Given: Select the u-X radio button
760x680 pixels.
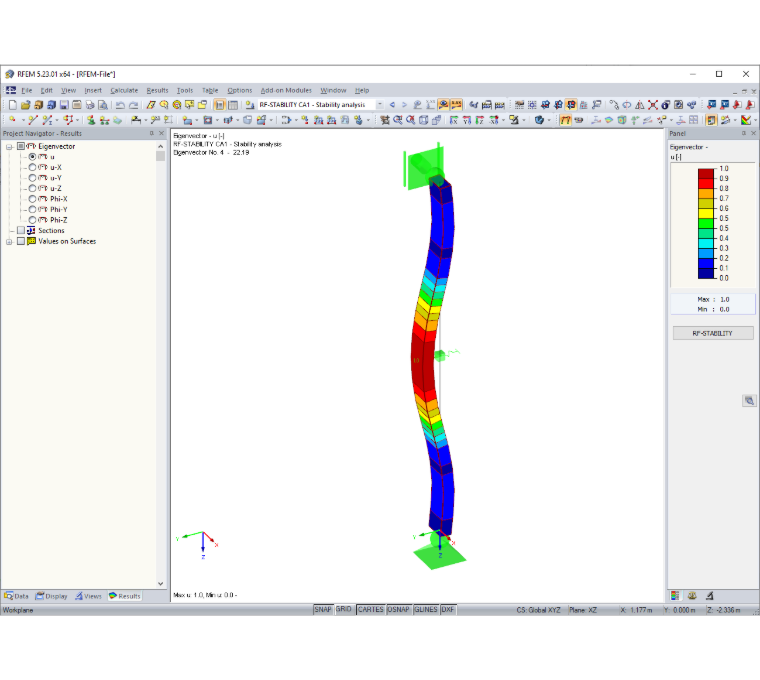Looking at the screenshot, I should click(32, 167).
